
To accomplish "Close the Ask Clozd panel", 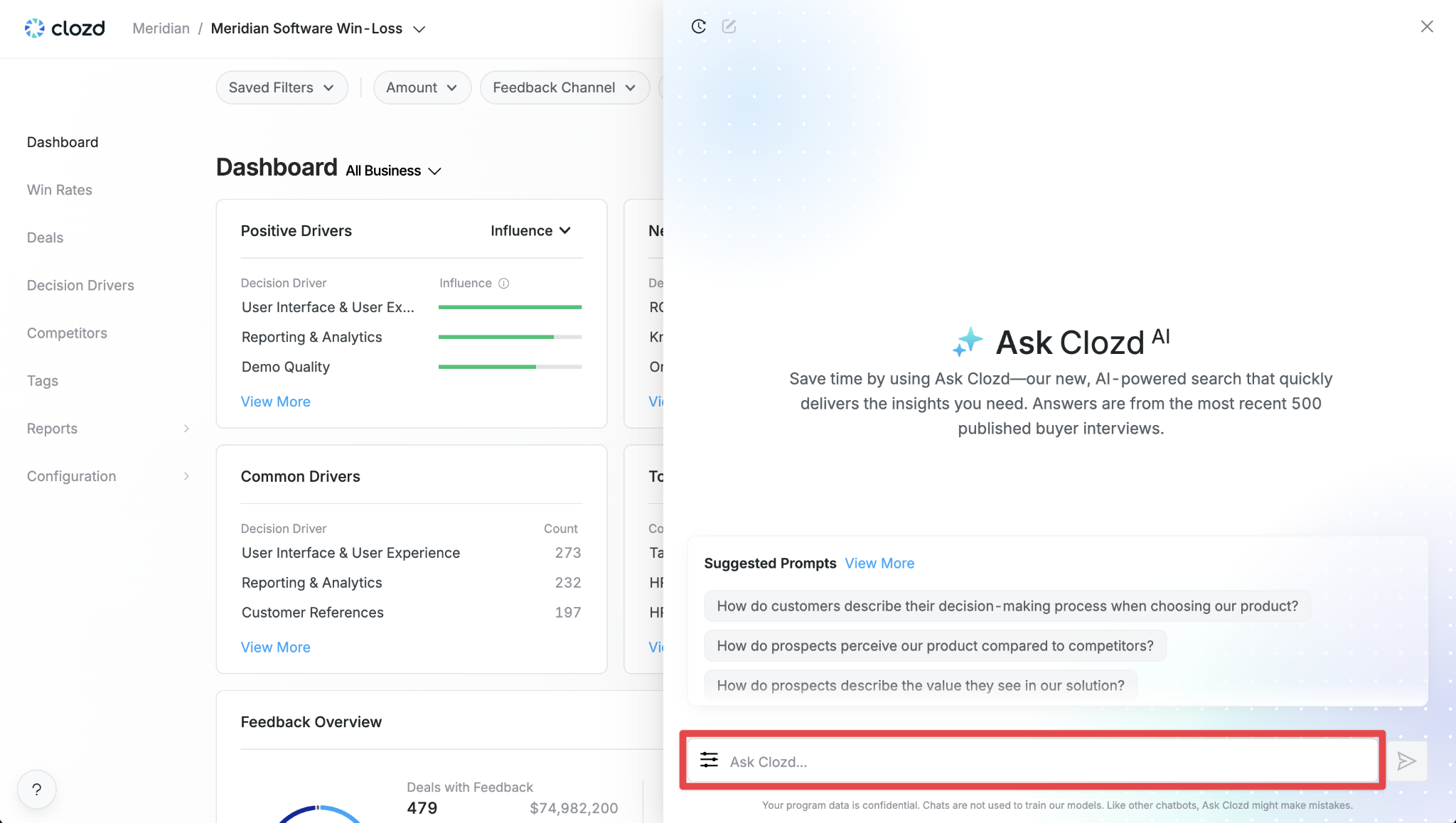I will 1427,26.
